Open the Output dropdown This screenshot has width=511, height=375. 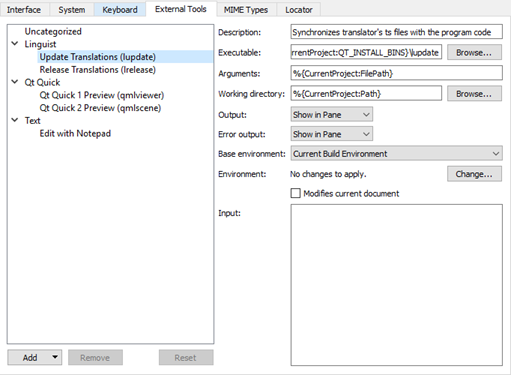tap(332, 114)
